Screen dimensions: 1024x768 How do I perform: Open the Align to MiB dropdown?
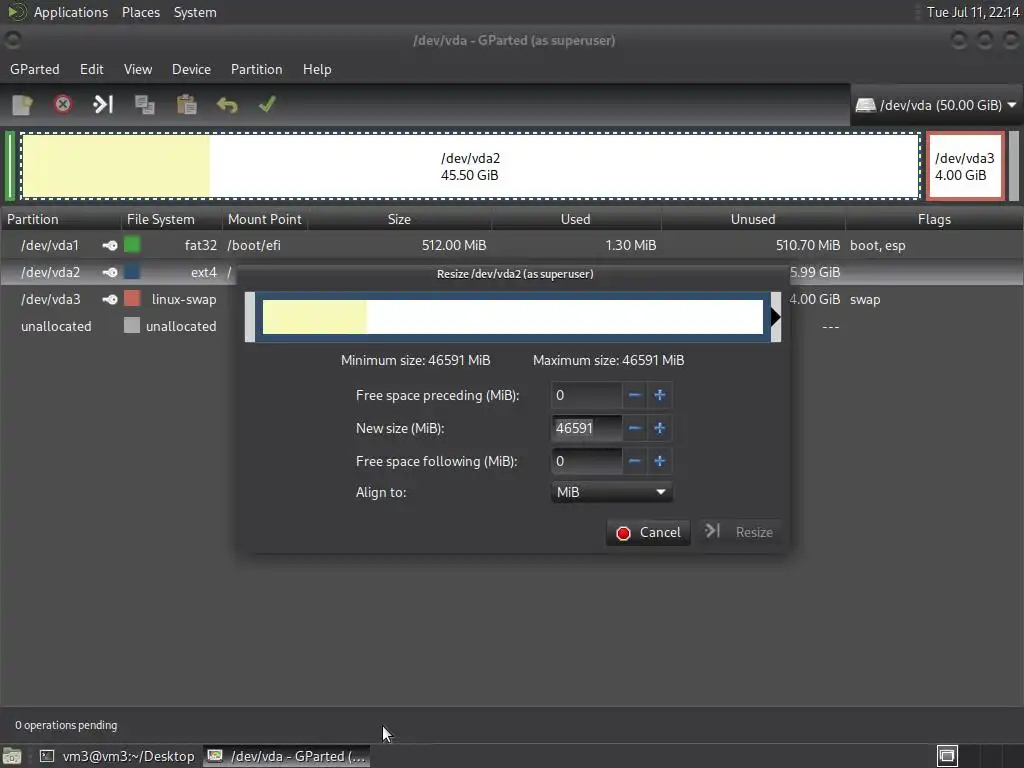[611, 492]
